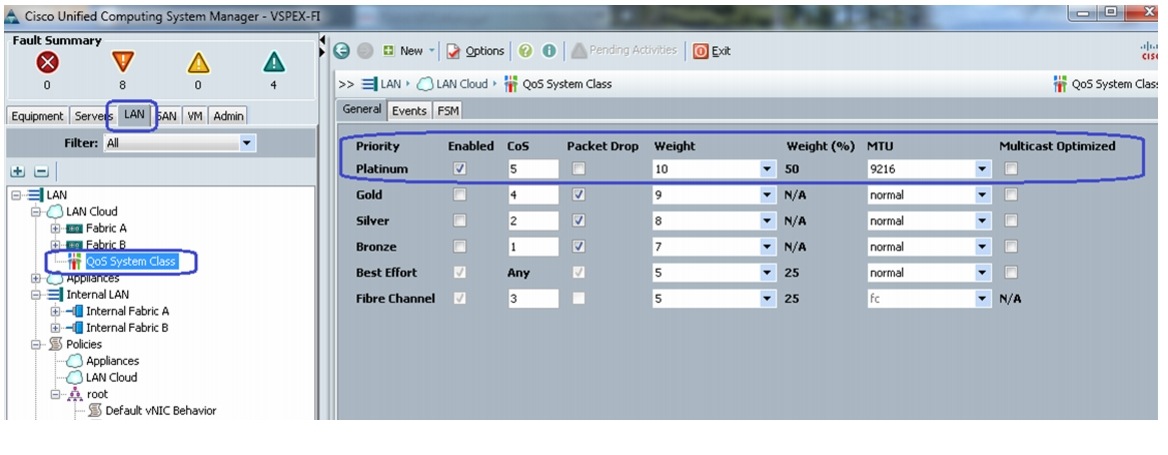Enable Multicast Optimized for Silver
The image size is (1168, 455).
(x=1010, y=220)
